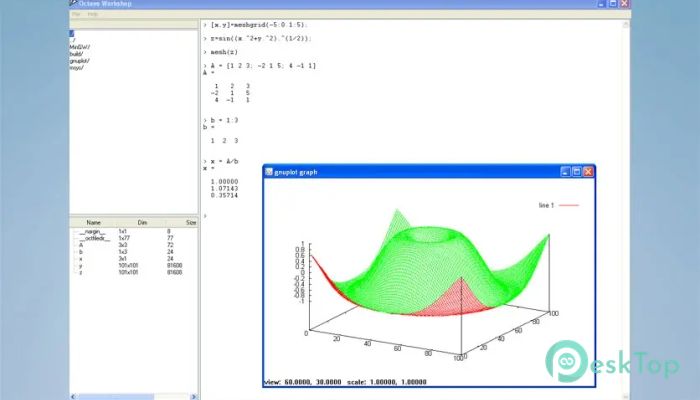The width and height of the screenshot is (700, 400).
Task: Click the Octave Workshop title bar icon
Action: pyautogui.click(x=73, y=3)
